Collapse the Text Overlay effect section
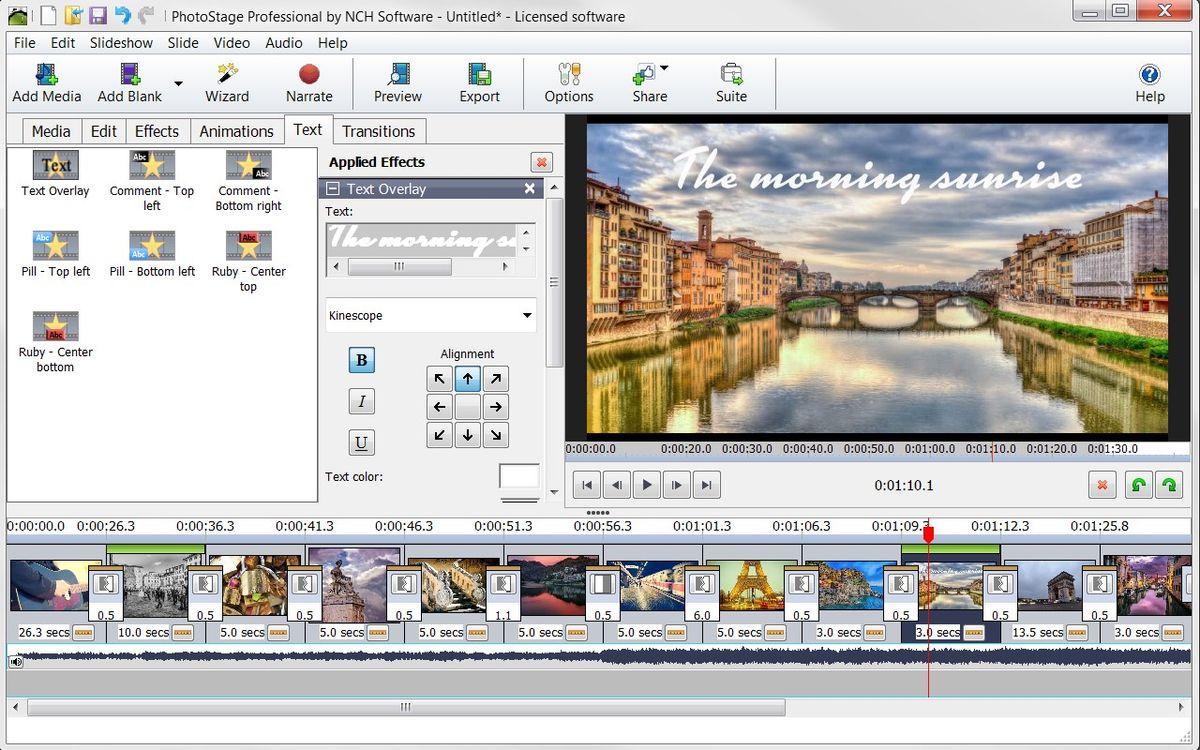1200x750 pixels. 333,189
